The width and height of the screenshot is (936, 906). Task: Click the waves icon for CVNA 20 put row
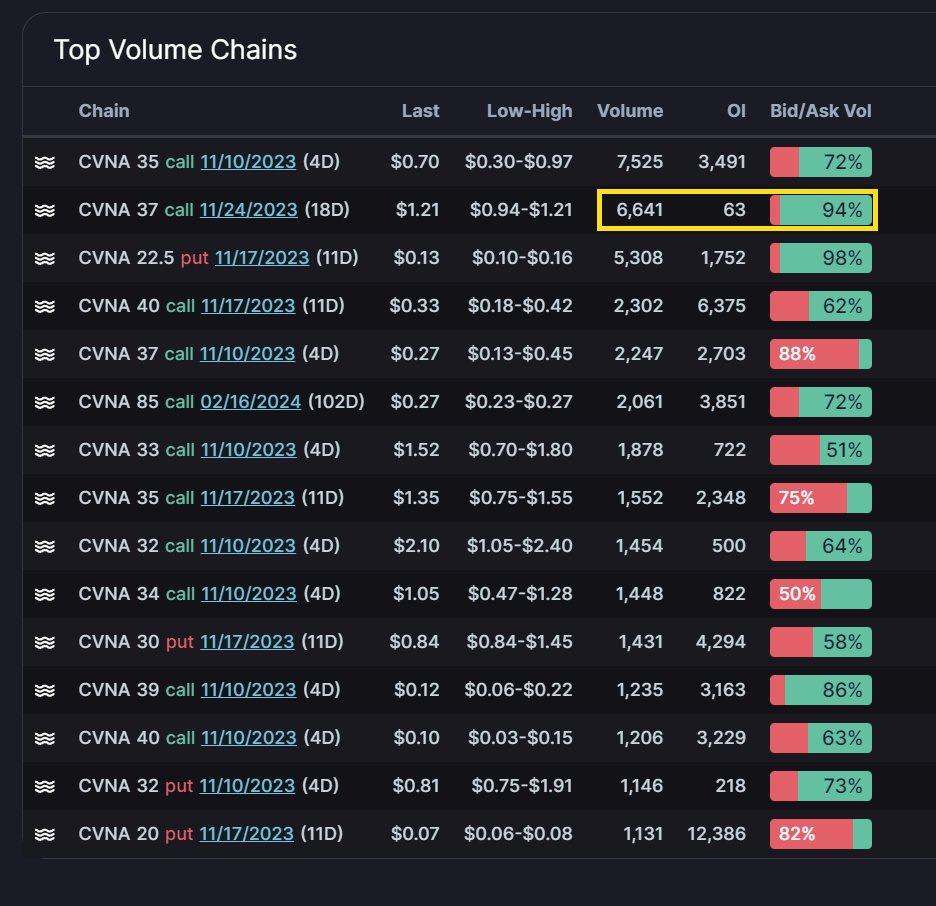pyautogui.click(x=45, y=834)
